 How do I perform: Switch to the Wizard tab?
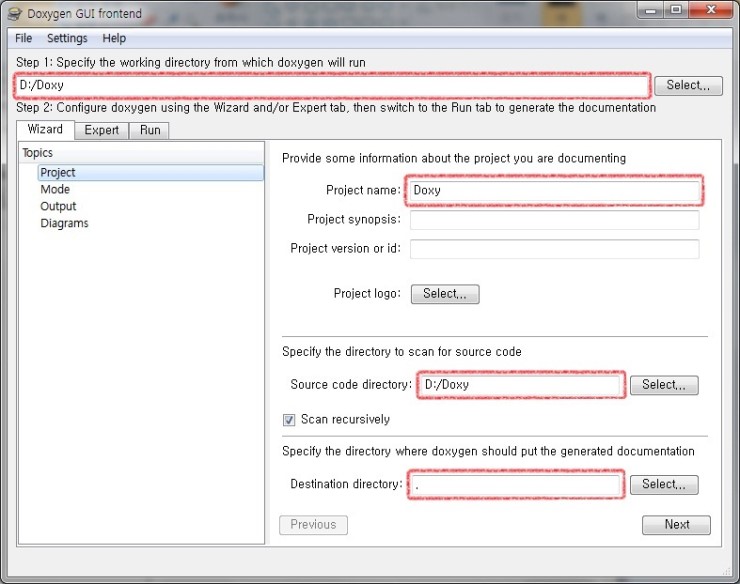[x=45, y=129]
